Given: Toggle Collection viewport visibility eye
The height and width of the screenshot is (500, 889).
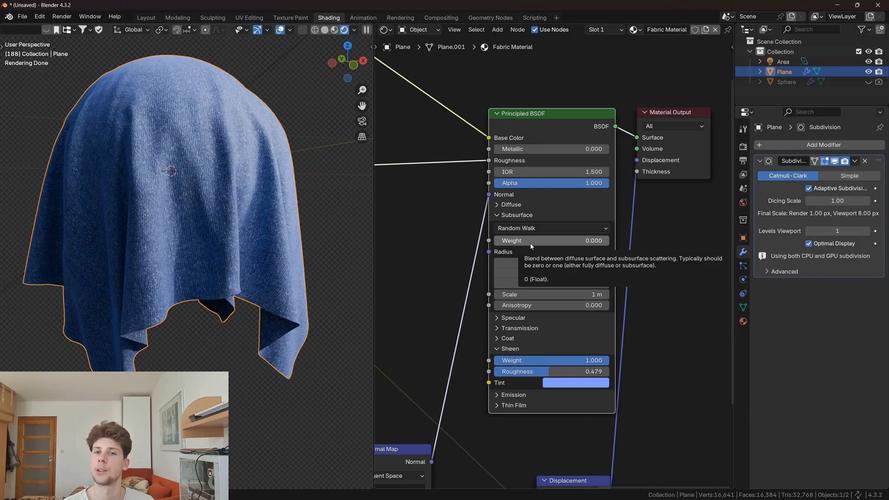Looking at the screenshot, I should tap(868, 52).
